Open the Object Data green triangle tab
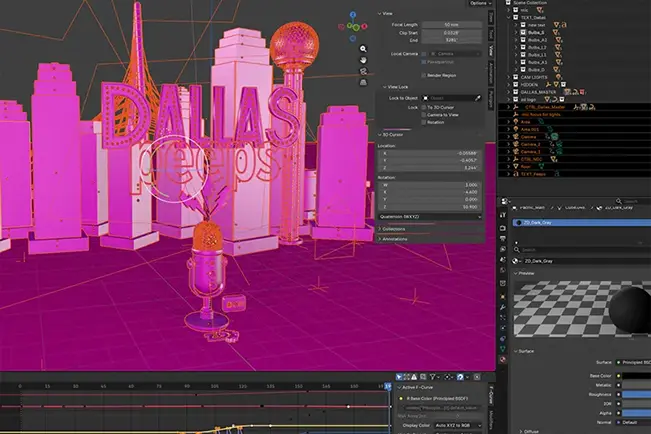Screen dimensions: 651x434 (x=503, y=349)
